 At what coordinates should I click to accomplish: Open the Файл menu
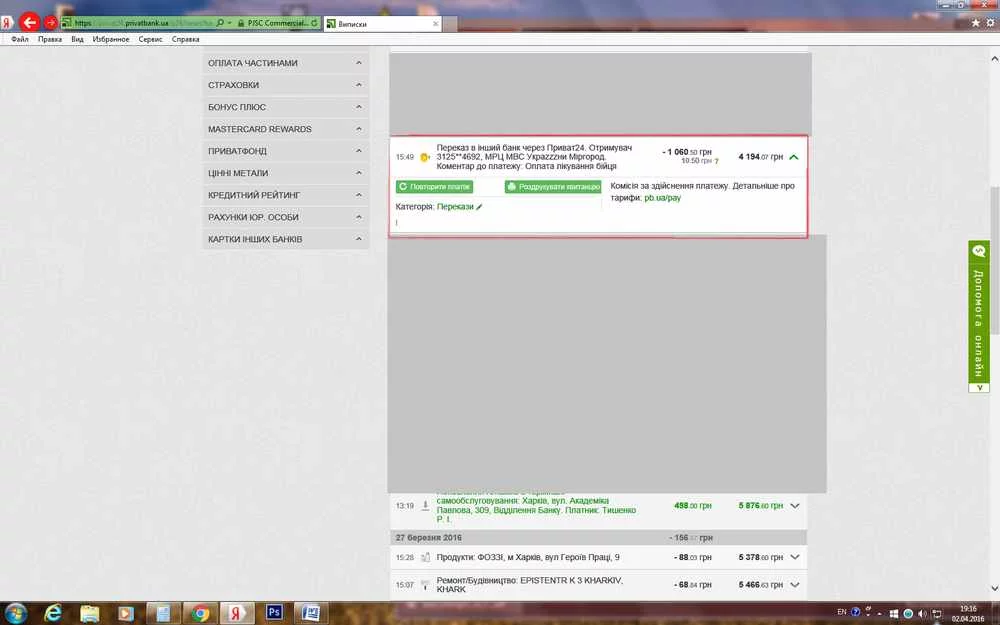[20, 40]
